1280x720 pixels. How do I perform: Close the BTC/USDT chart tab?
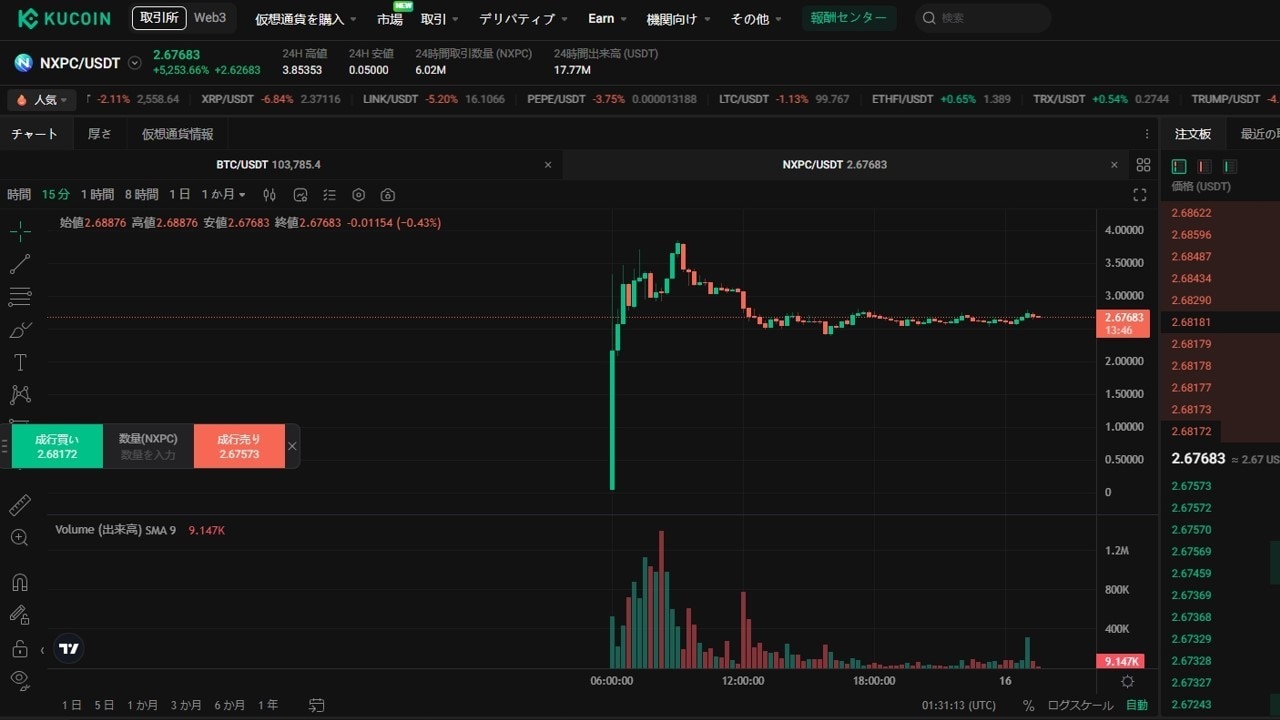[x=547, y=165]
